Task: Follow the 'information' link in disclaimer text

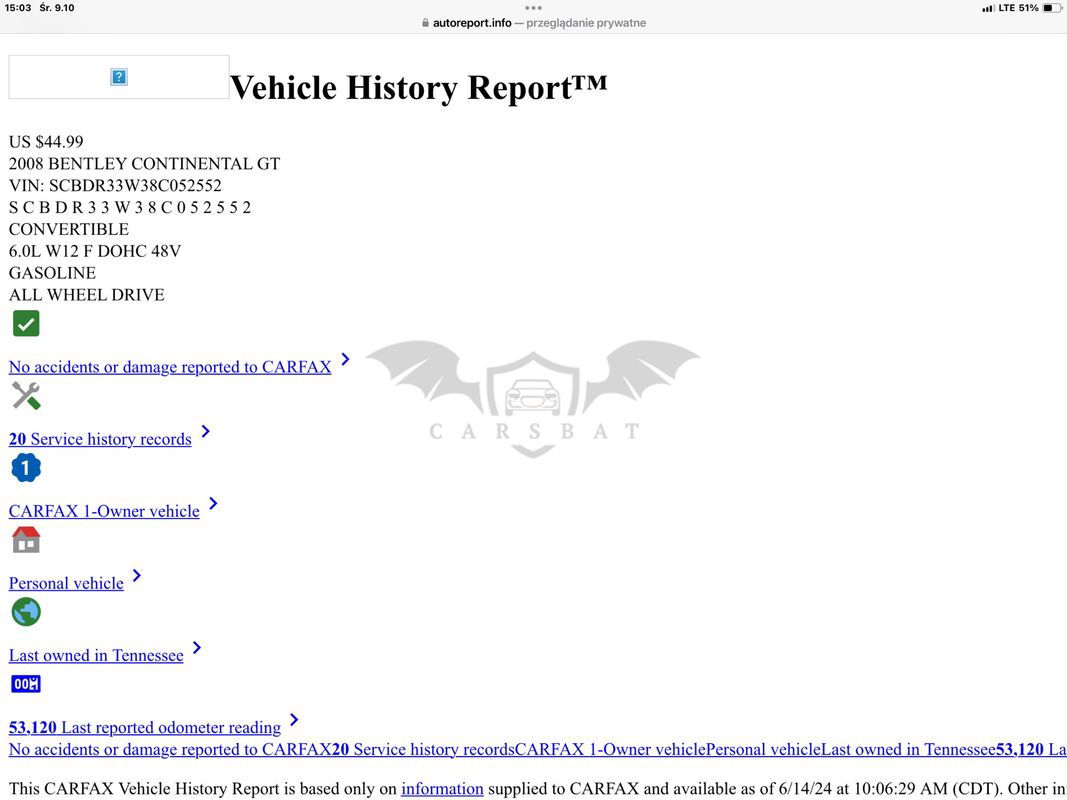Action: [442, 789]
